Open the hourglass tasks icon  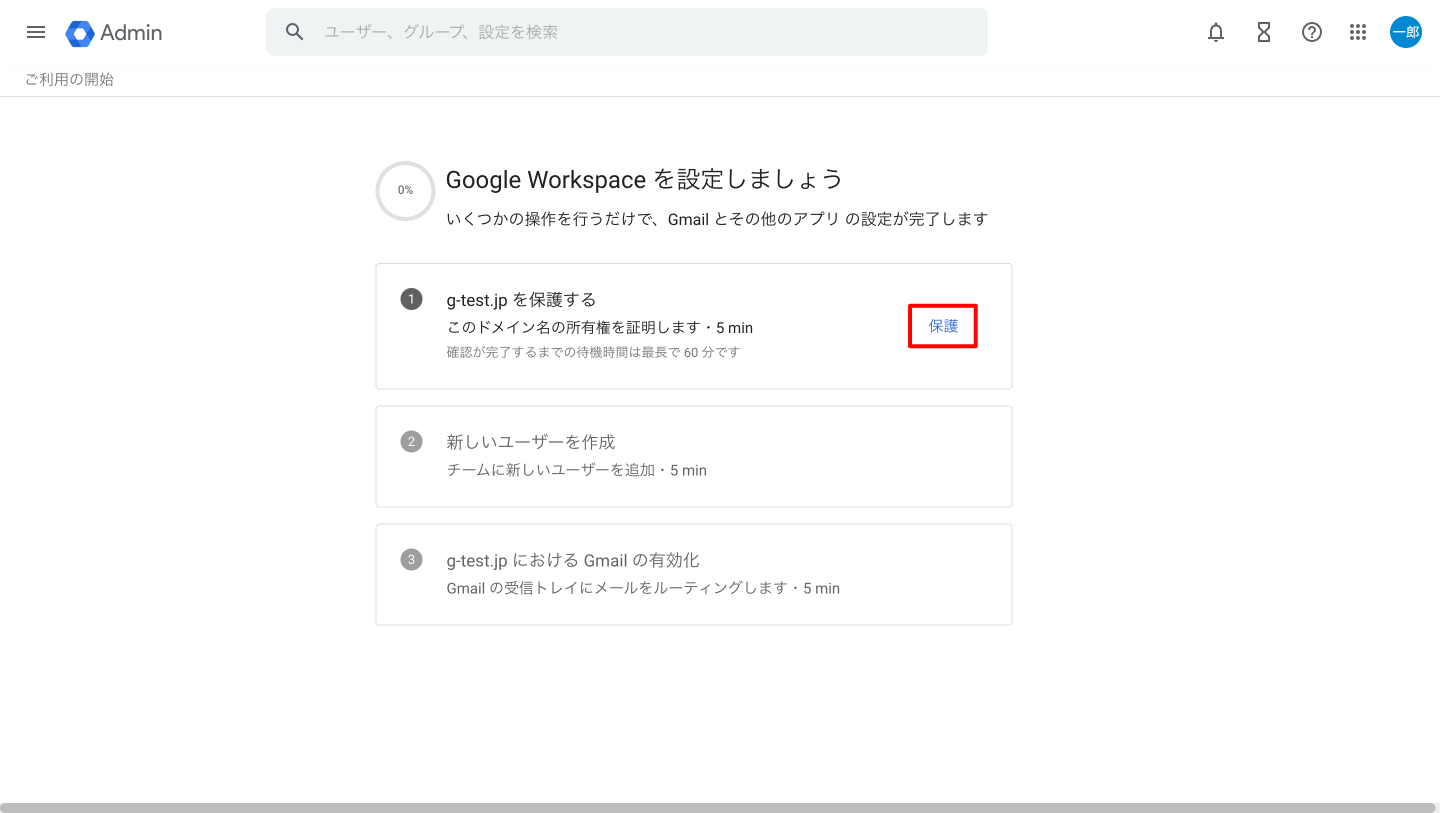pos(1264,32)
